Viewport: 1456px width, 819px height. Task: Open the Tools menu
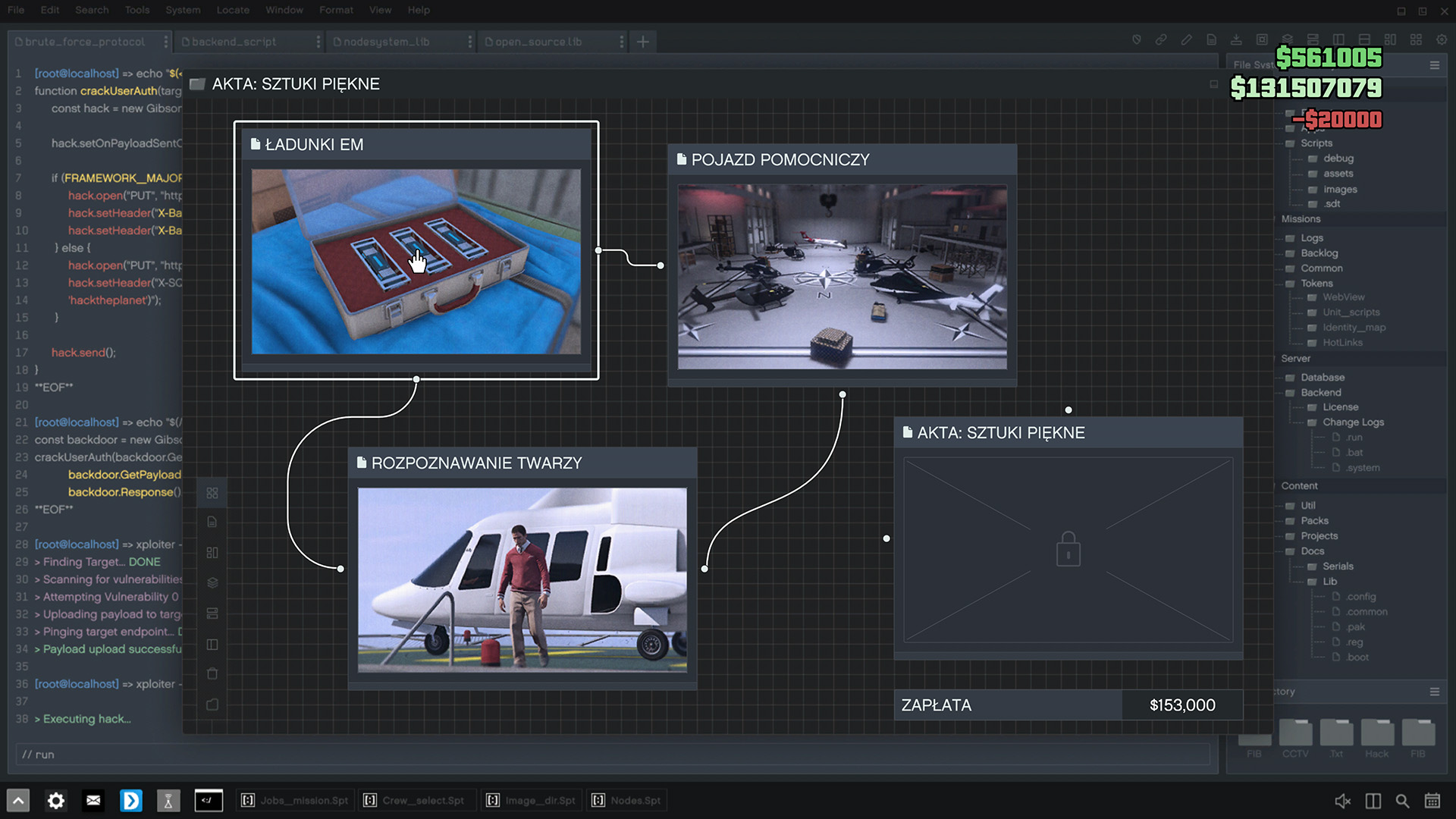(x=137, y=10)
